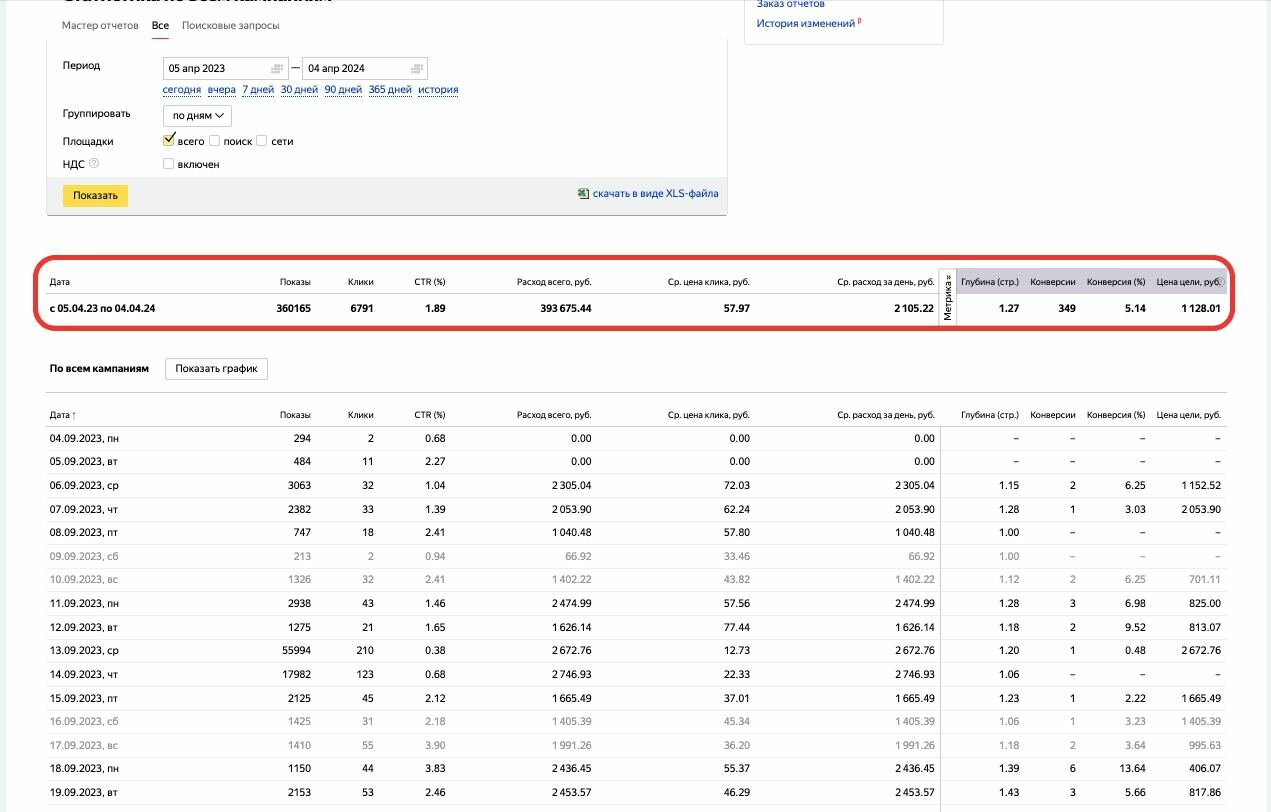Open the История изменений link
The width and height of the screenshot is (1271, 812).
pyautogui.click(x=805, y=23)
